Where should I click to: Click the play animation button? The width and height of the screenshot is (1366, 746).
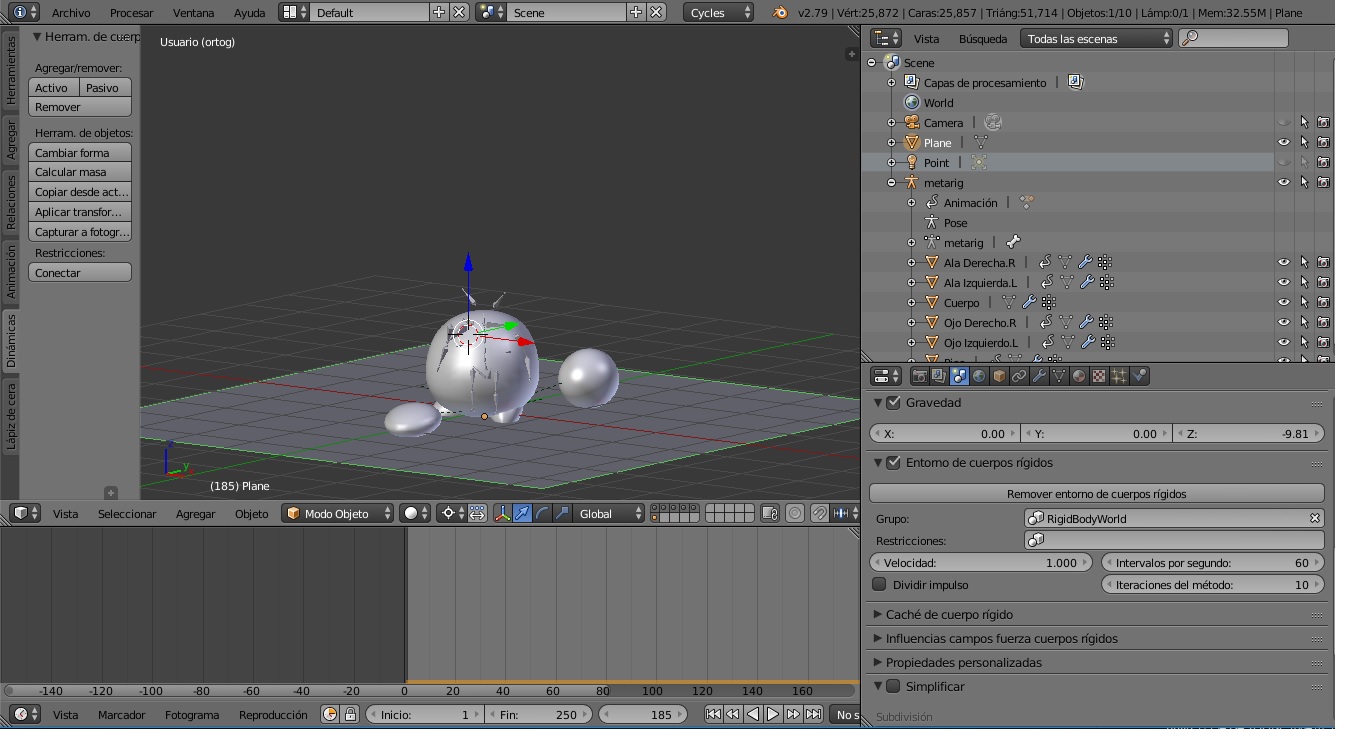(x=773, y=714)
